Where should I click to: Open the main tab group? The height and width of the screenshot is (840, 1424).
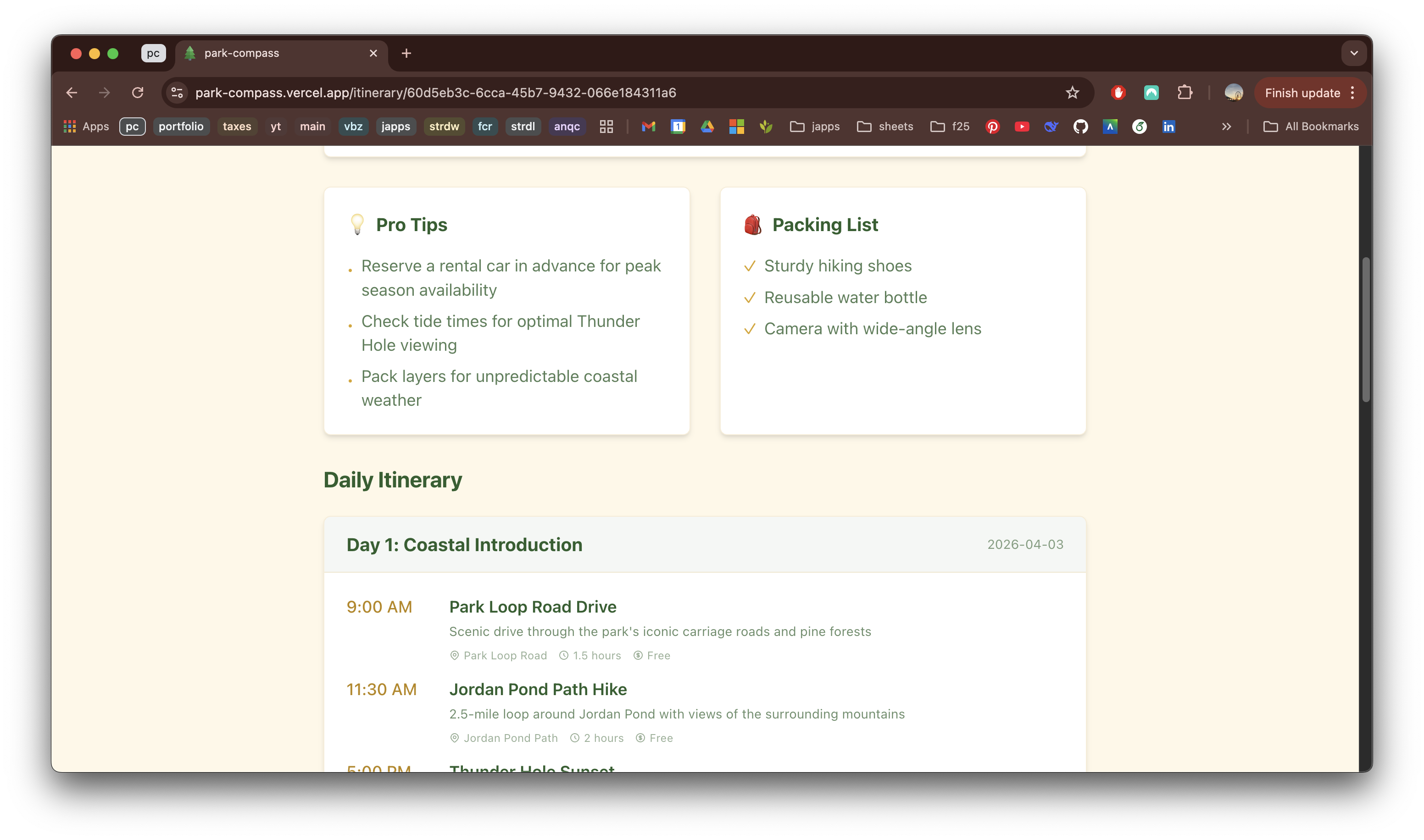pyautogui.click(x=312, y=127)
